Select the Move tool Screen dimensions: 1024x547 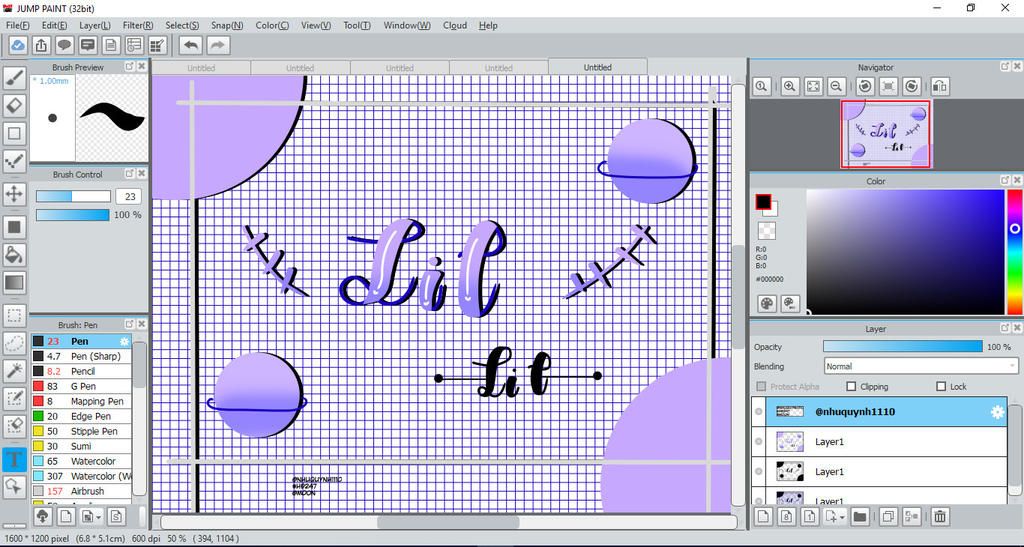click(x=14, y=194)
